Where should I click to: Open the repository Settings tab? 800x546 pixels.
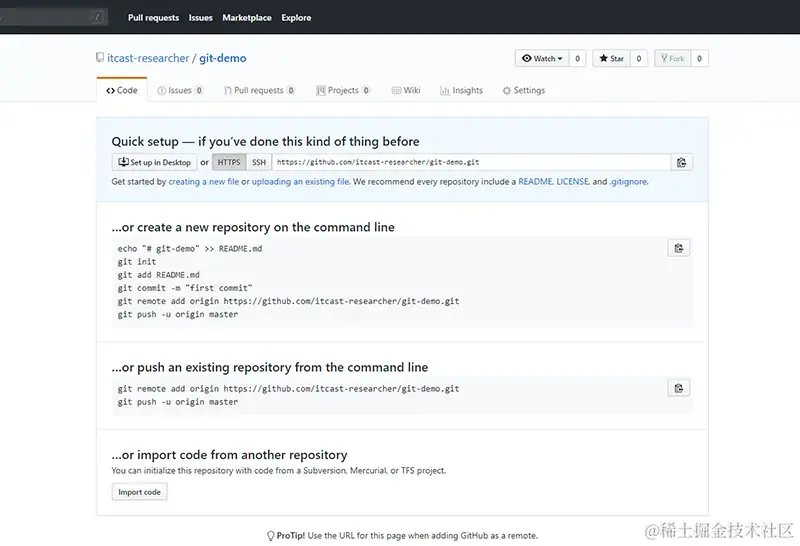[523, 90]
